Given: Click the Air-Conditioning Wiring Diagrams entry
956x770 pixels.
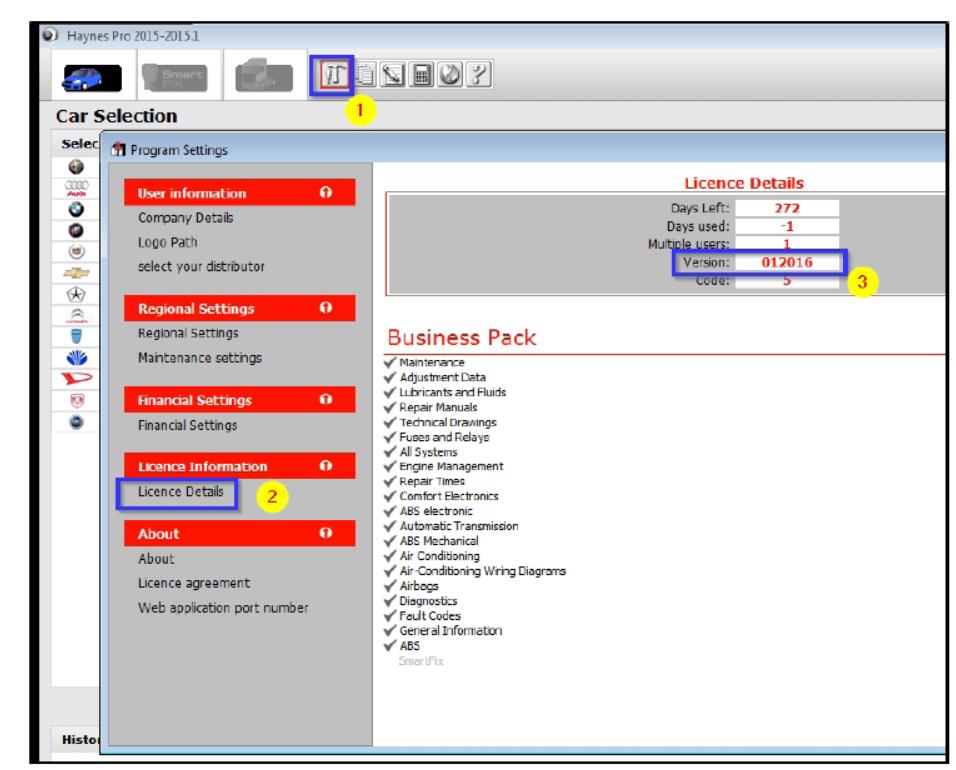Looking at the screenshot, I should point(482,571).
